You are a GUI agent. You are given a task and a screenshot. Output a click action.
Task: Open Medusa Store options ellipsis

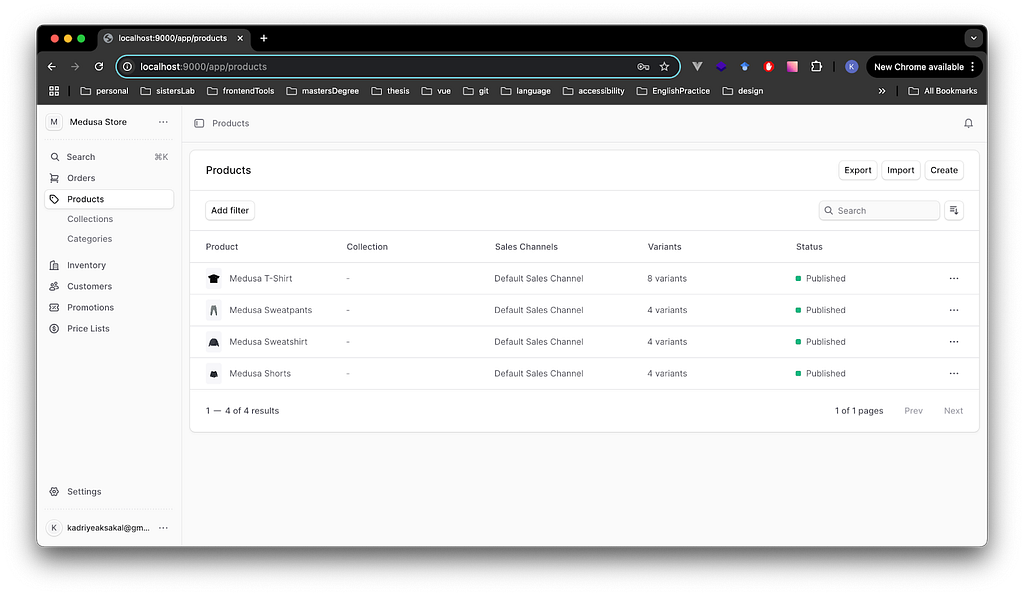163,122
